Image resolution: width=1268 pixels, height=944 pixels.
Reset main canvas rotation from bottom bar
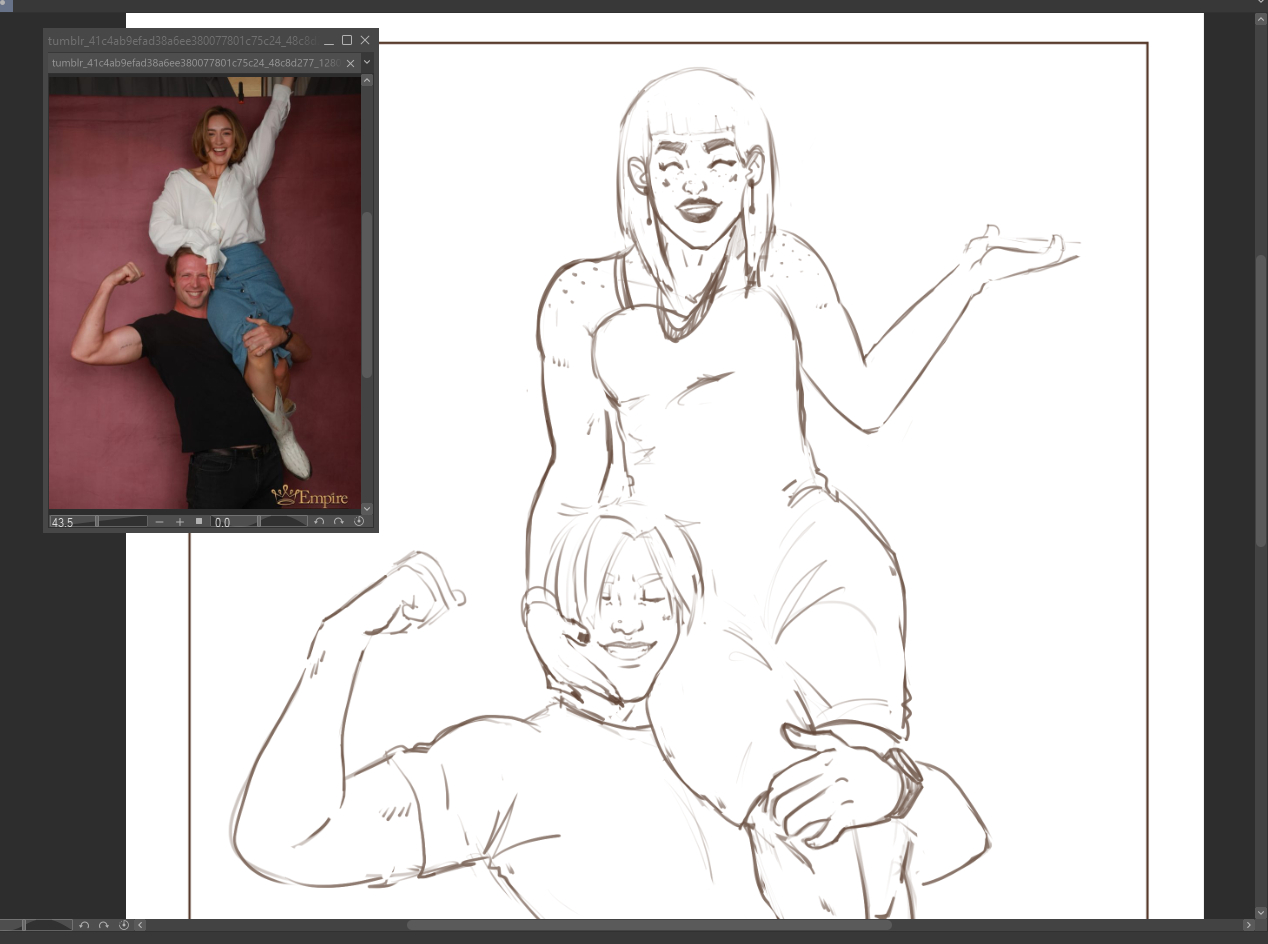coord(124,926)
